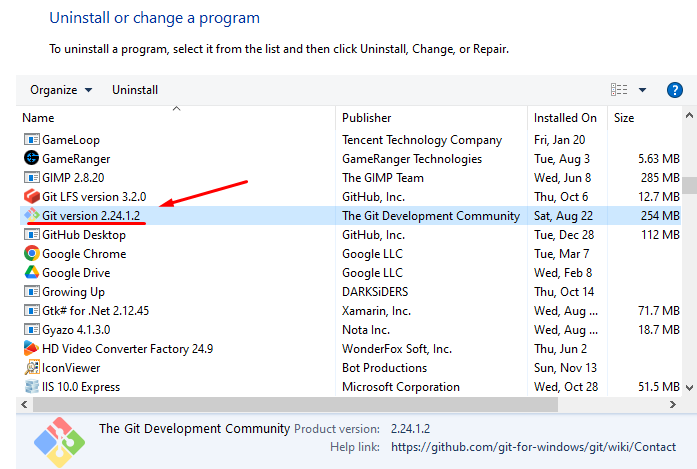Click the Google Drive icon in list

pos(30,273)
